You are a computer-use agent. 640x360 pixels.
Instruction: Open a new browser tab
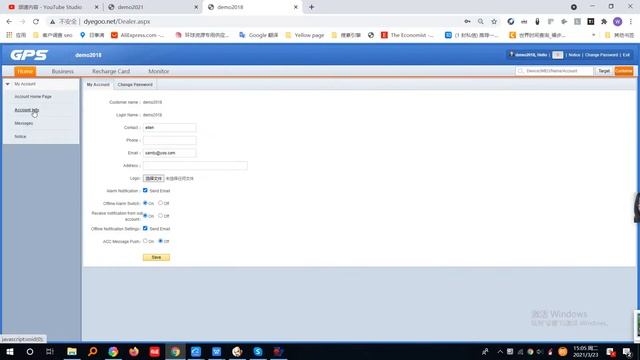click(x=311, y=7)
